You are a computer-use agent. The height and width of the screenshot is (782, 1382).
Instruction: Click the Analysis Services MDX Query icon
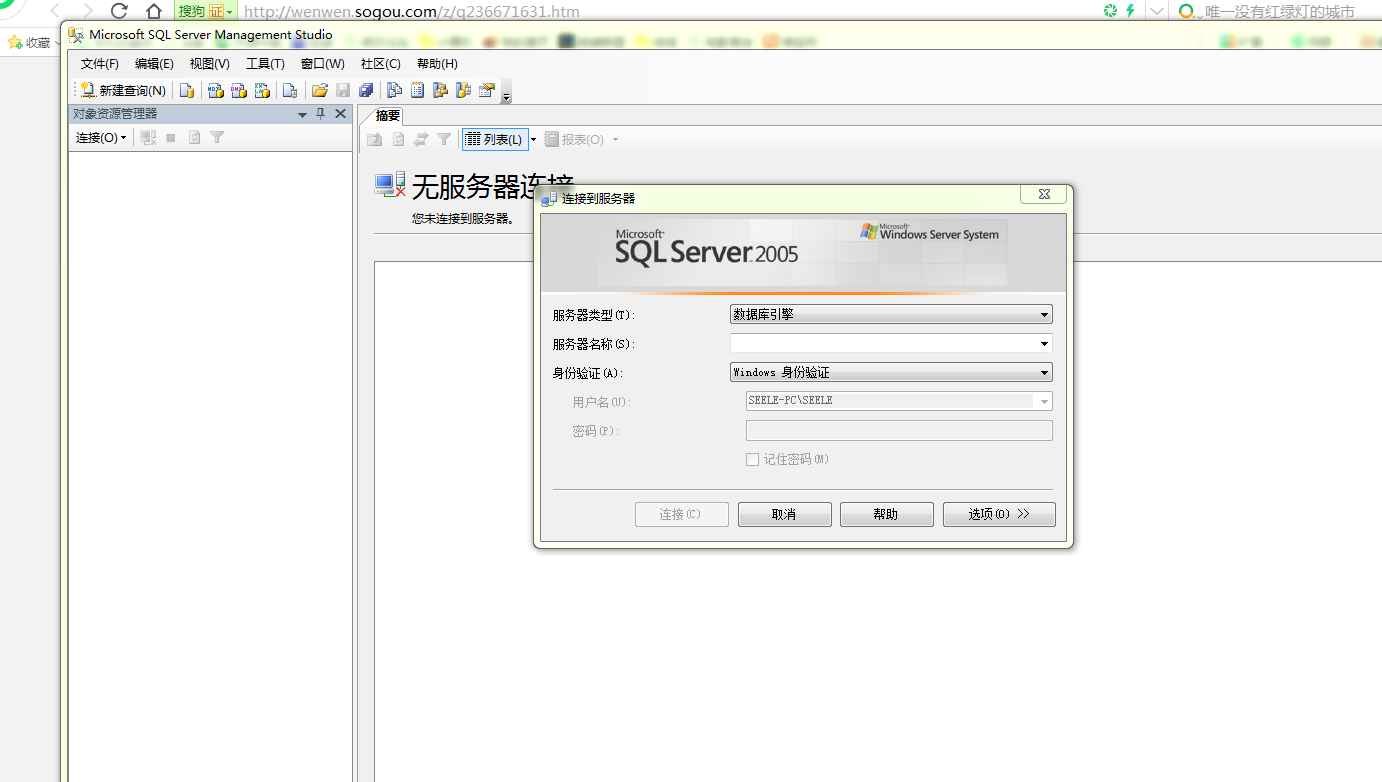coord(215,91)
